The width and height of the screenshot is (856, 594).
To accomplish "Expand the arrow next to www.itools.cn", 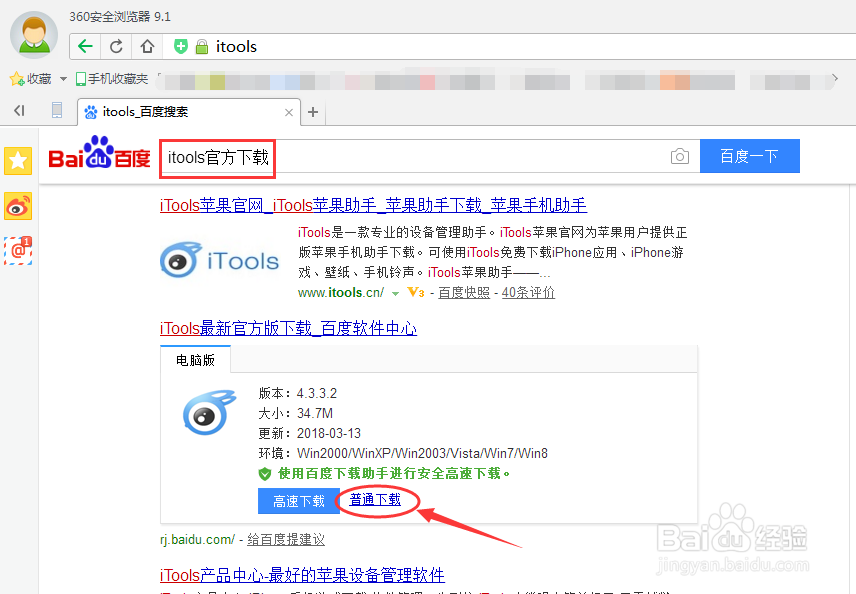I will click(395, 294).
